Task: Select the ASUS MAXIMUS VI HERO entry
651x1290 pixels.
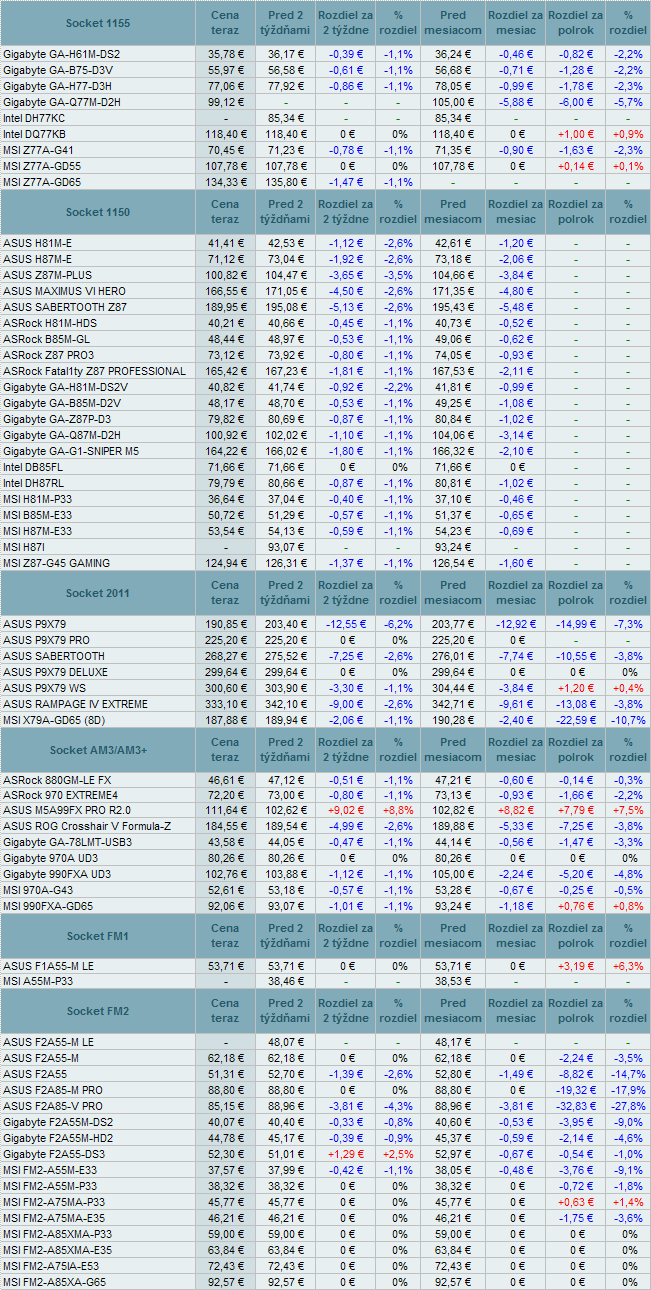Action: (x=66, y=290)
